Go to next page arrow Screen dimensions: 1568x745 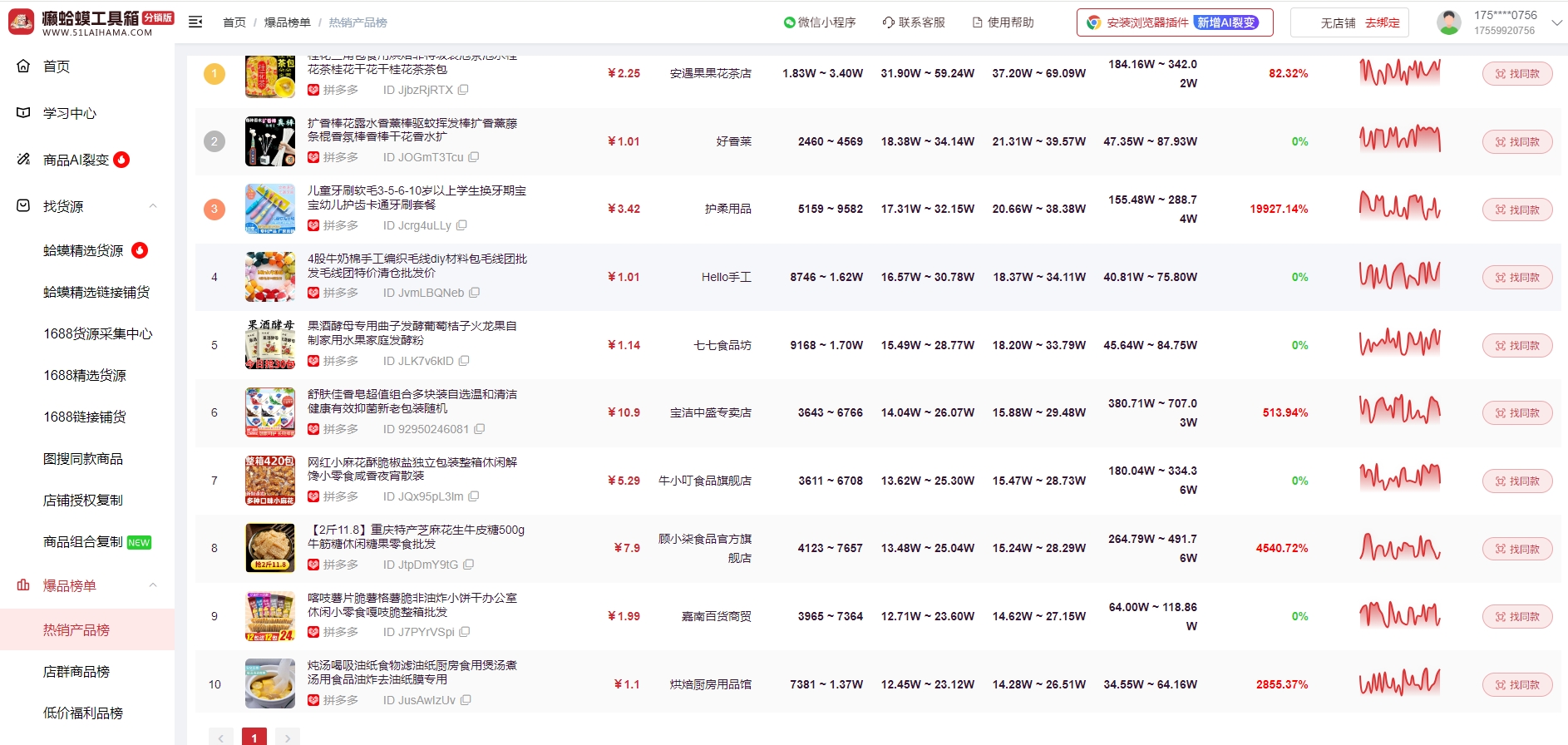288,737
